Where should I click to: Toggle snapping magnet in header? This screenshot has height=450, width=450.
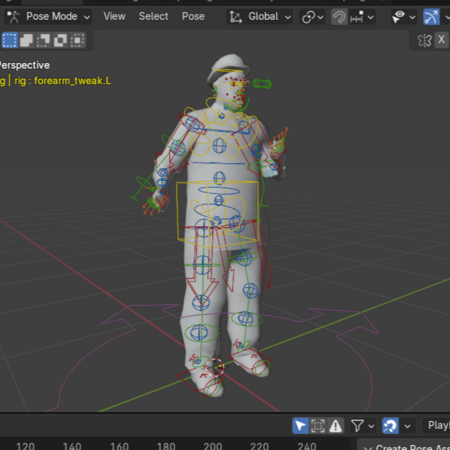[x=339, y=17]
